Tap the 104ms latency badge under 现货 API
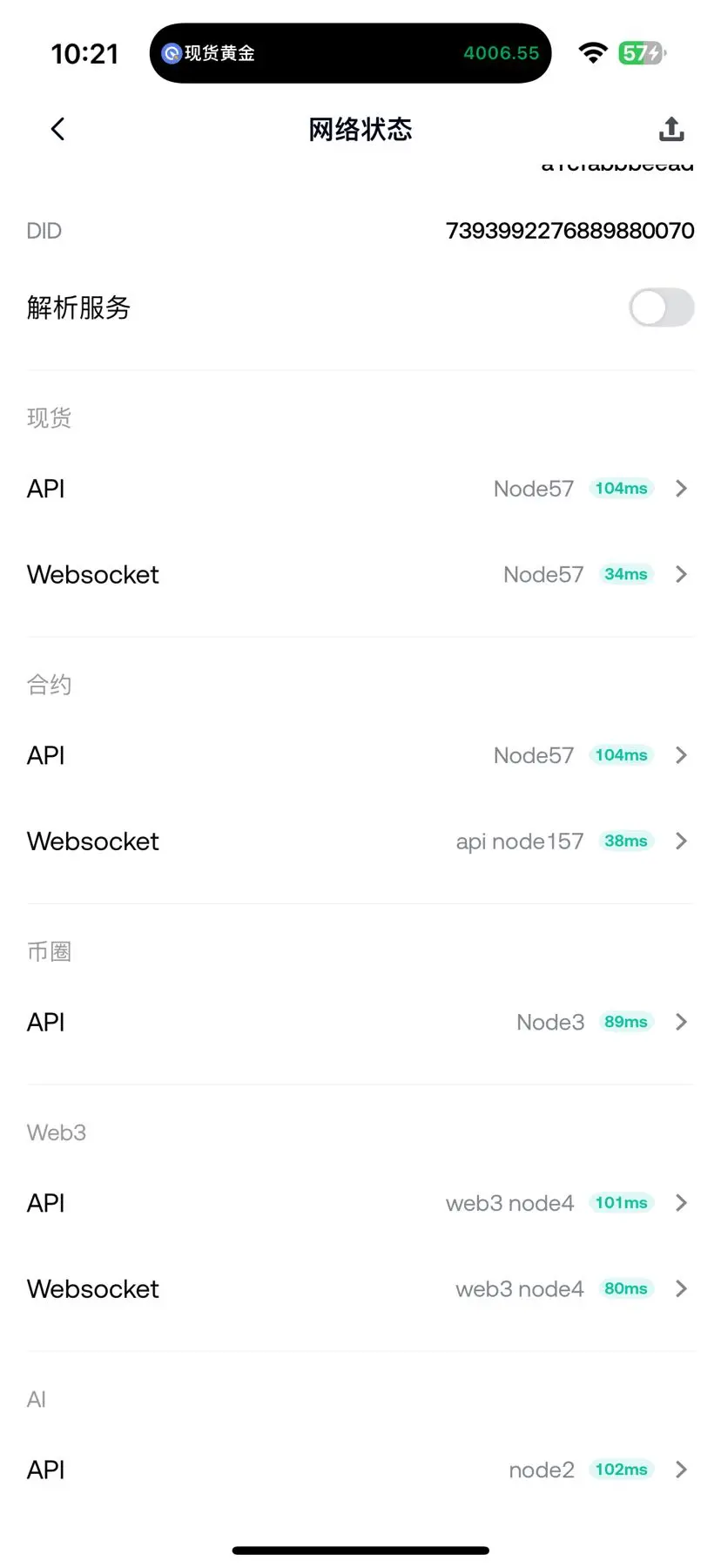The image size is (721, 1568). pos(621,489)
